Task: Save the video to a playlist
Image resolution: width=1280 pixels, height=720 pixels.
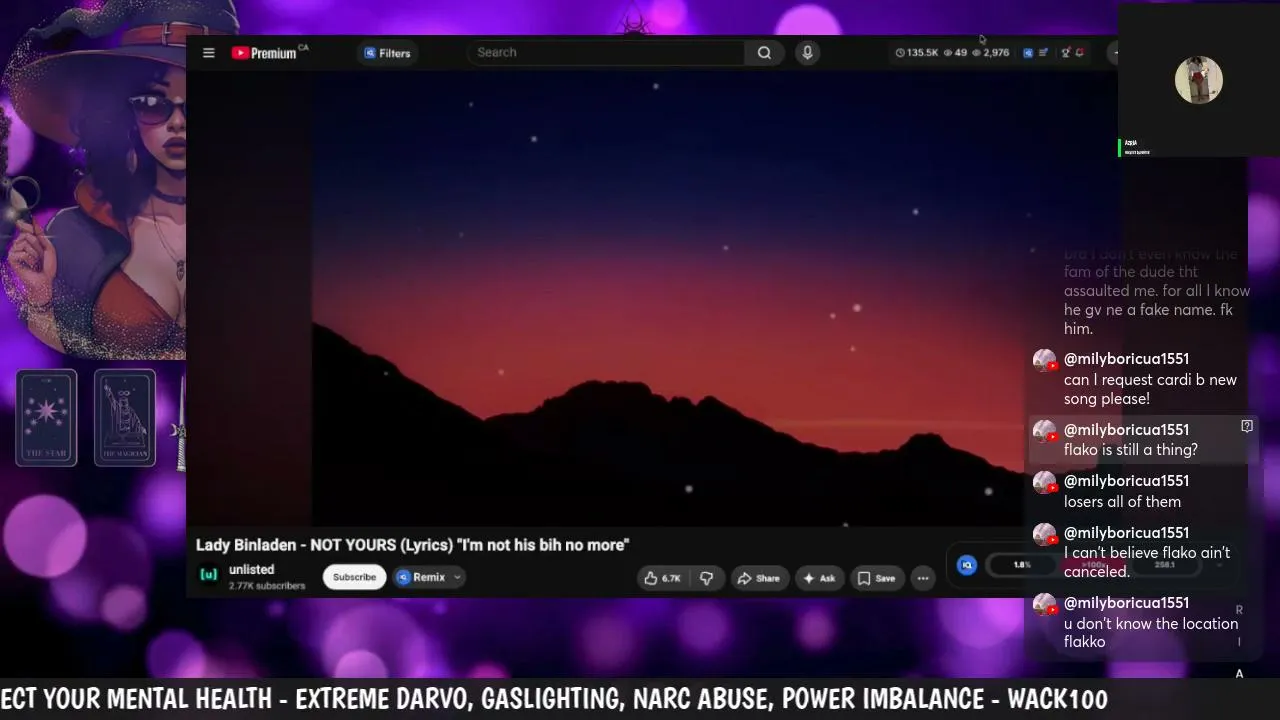Action: click(876, 578)
